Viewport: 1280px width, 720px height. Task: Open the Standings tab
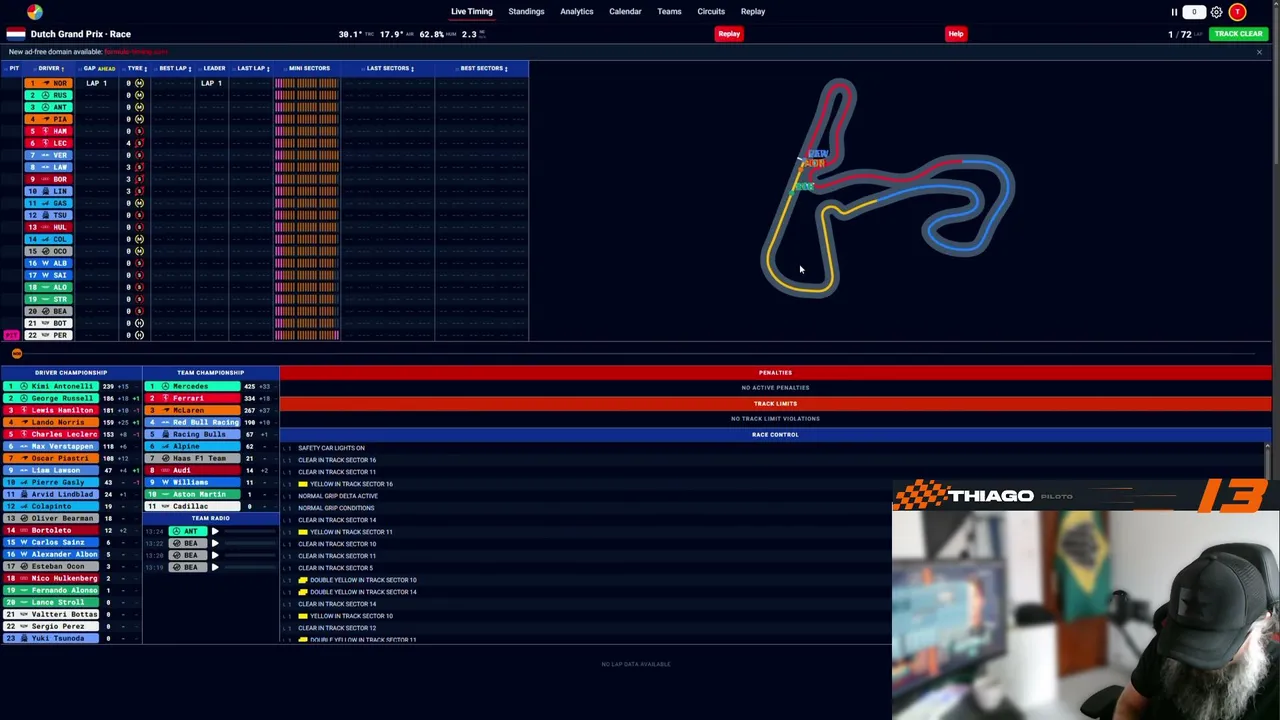pos(526,12)
